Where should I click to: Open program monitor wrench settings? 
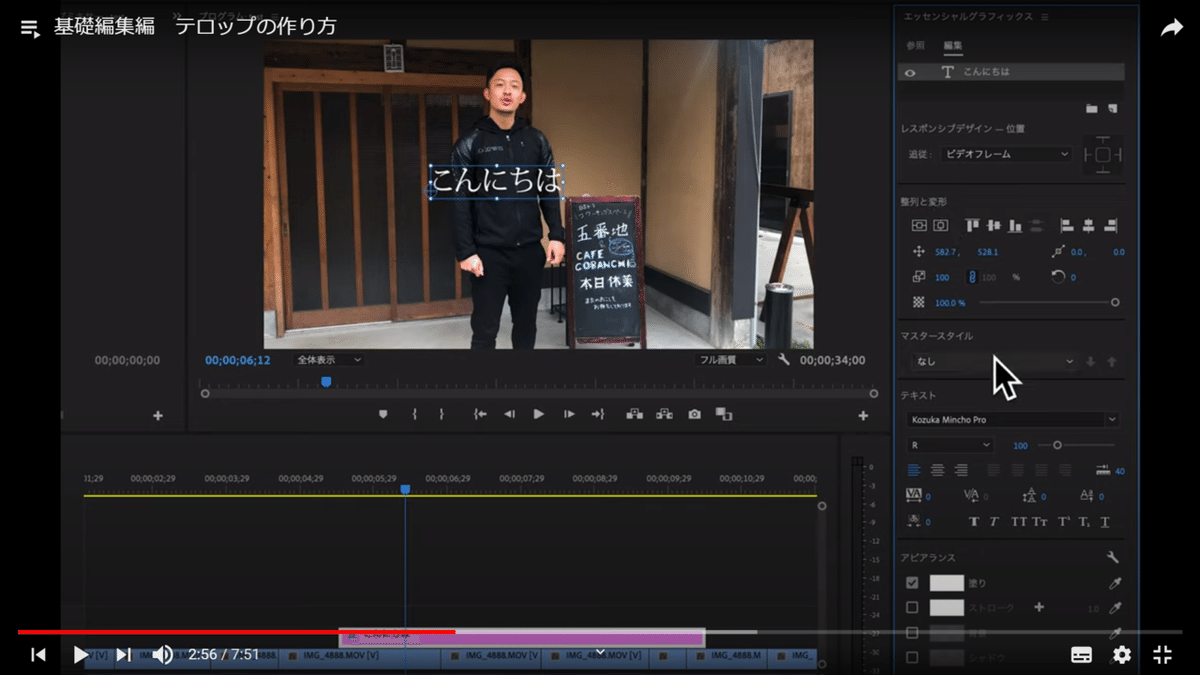(x=784, y=360)
